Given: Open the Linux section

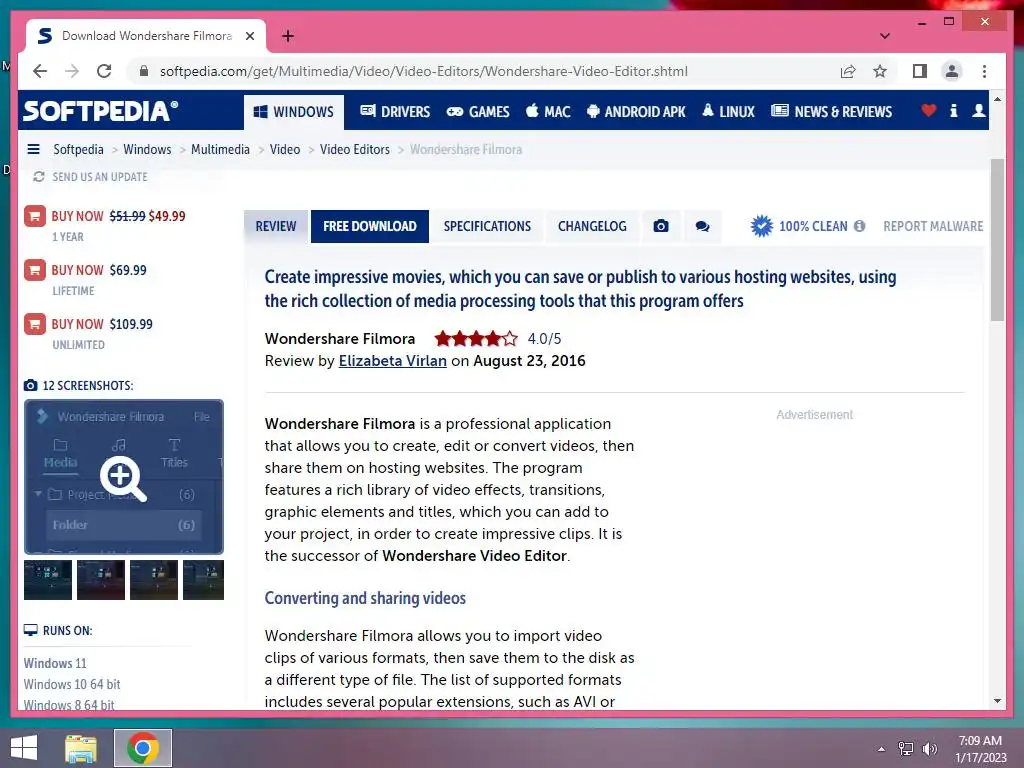Looking at the screenshot, I should click(x=728, y=112).
